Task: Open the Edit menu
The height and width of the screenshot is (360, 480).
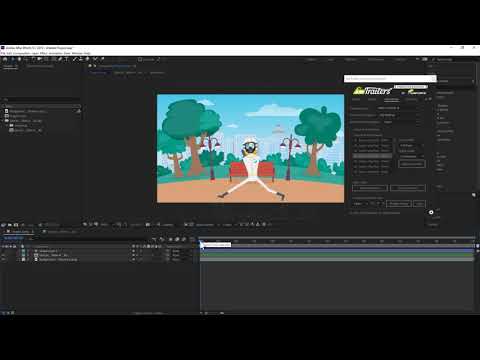Action: pyautogui.click(x=9, y=53)
